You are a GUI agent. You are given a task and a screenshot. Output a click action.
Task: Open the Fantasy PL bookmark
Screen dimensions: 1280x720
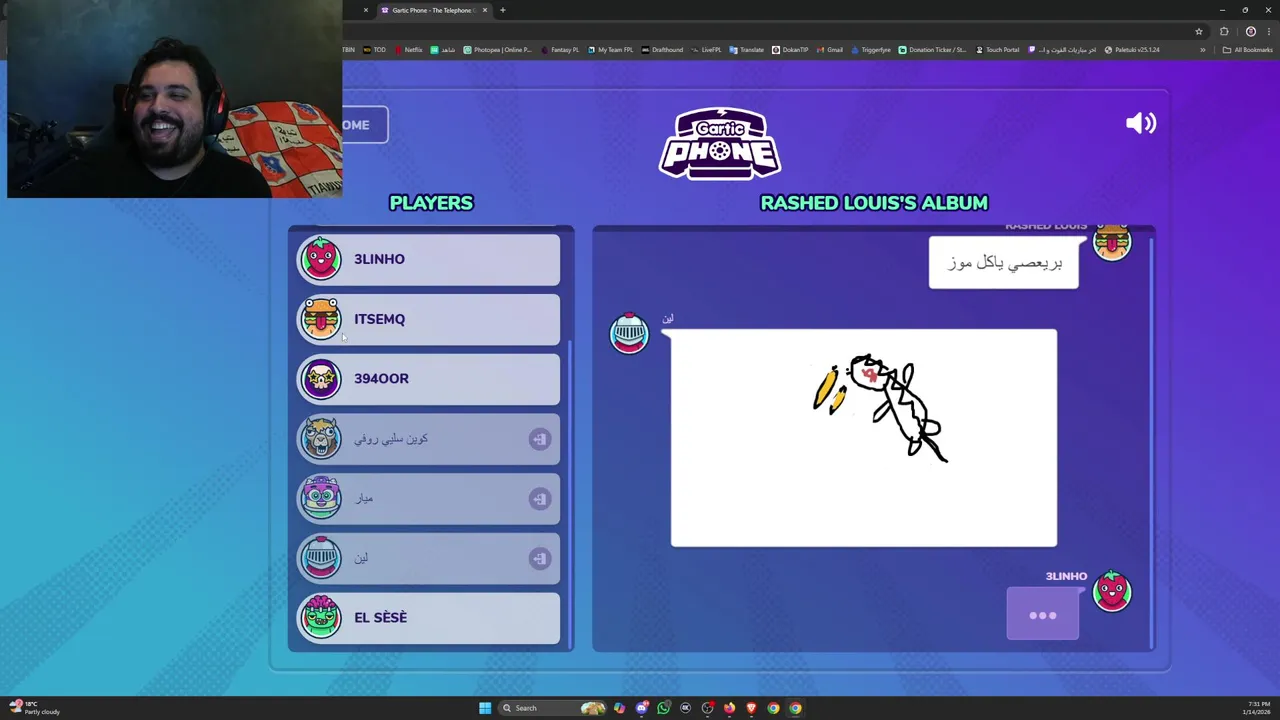559,50
